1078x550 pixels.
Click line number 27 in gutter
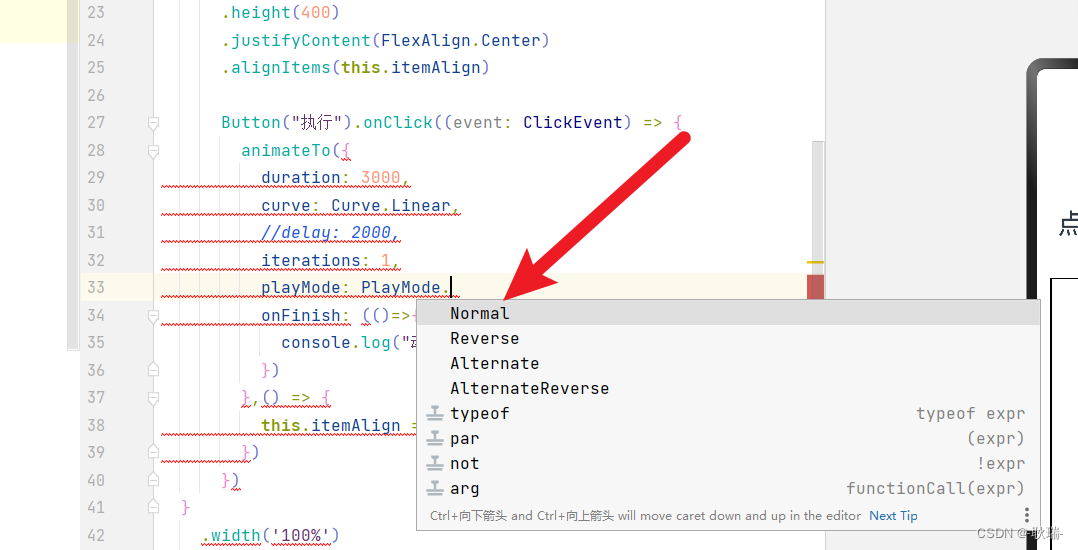pos(96,122)
